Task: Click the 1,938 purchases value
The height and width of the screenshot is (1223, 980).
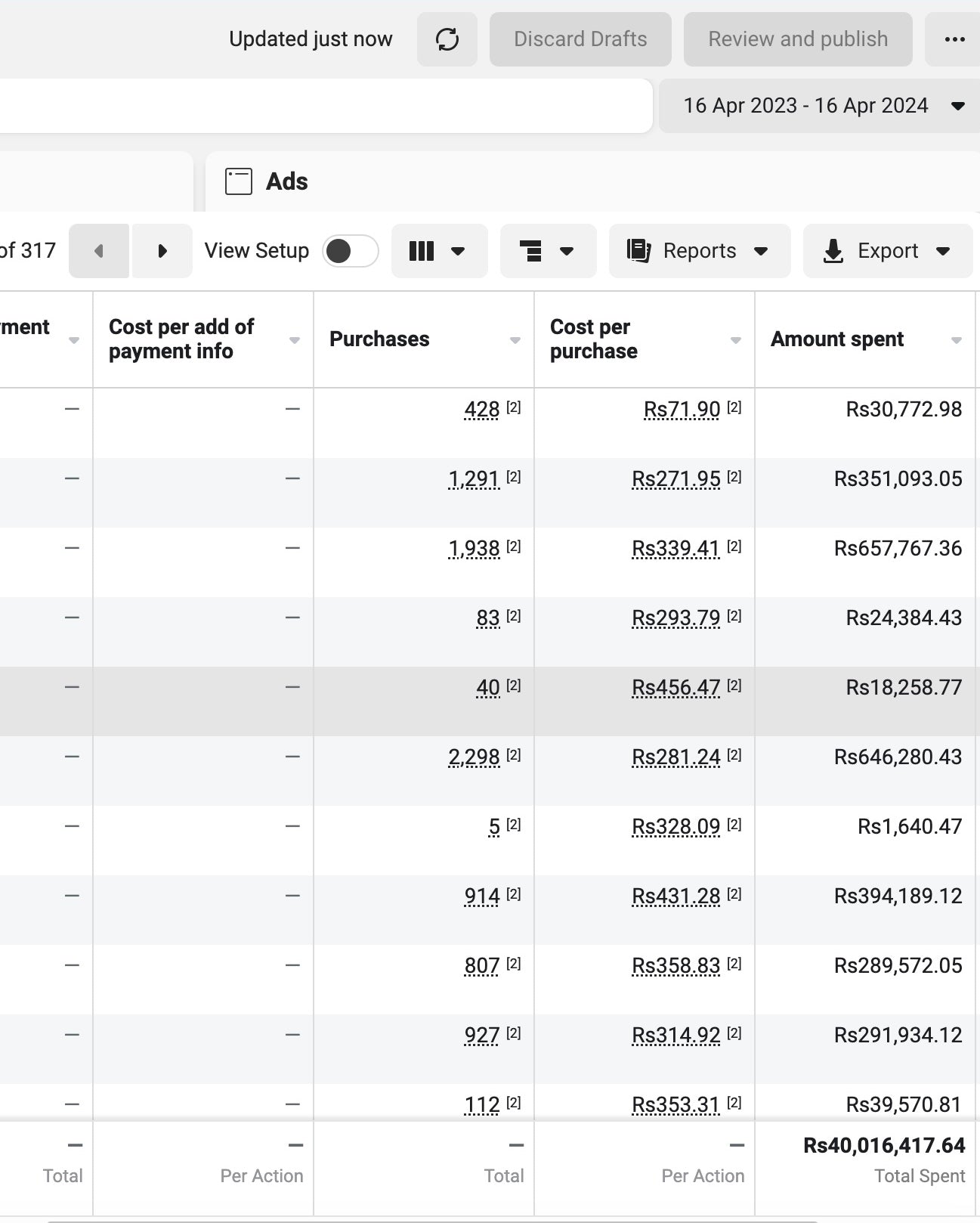Action: [474, 549]
